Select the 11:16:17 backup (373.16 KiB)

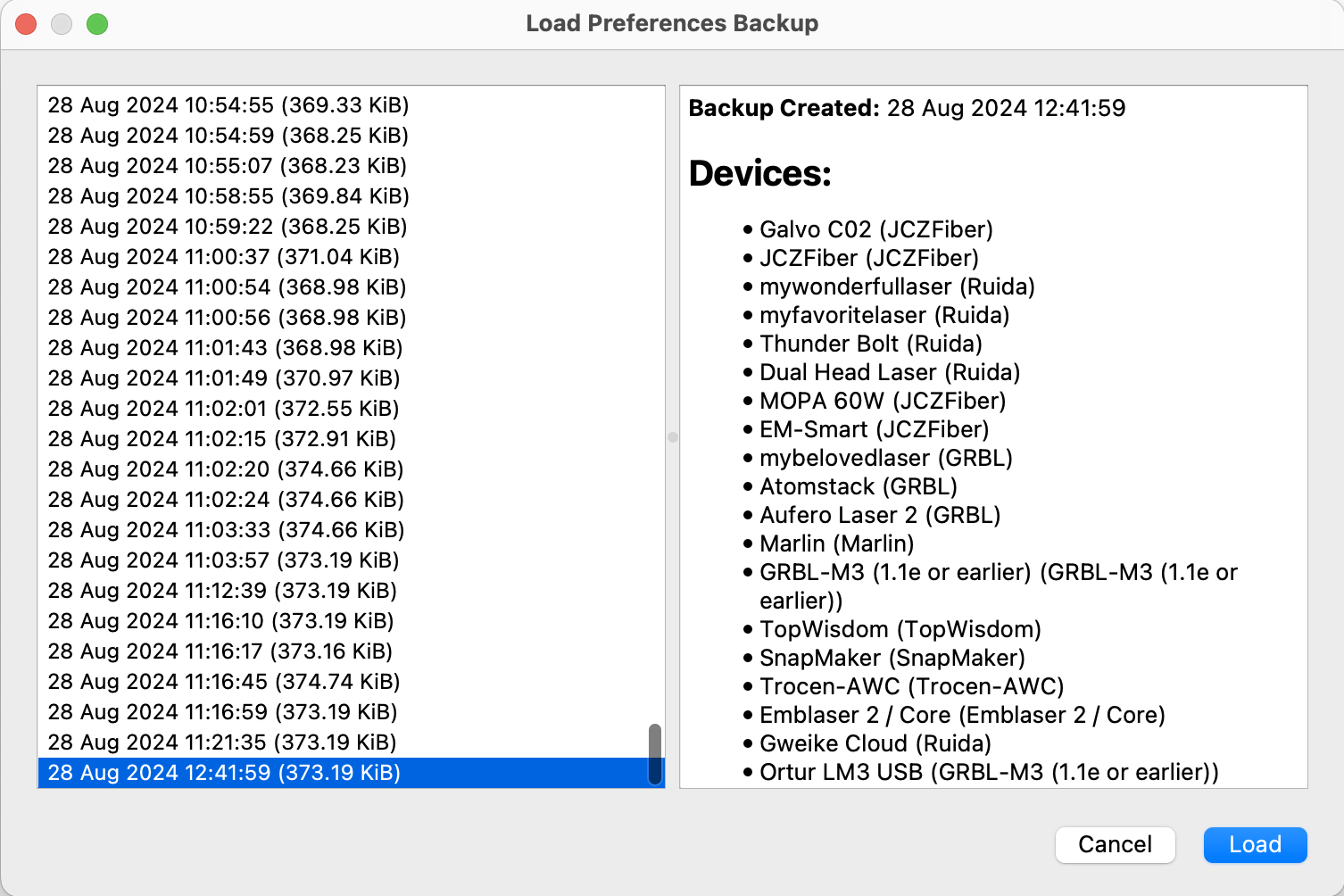[220, 651]
